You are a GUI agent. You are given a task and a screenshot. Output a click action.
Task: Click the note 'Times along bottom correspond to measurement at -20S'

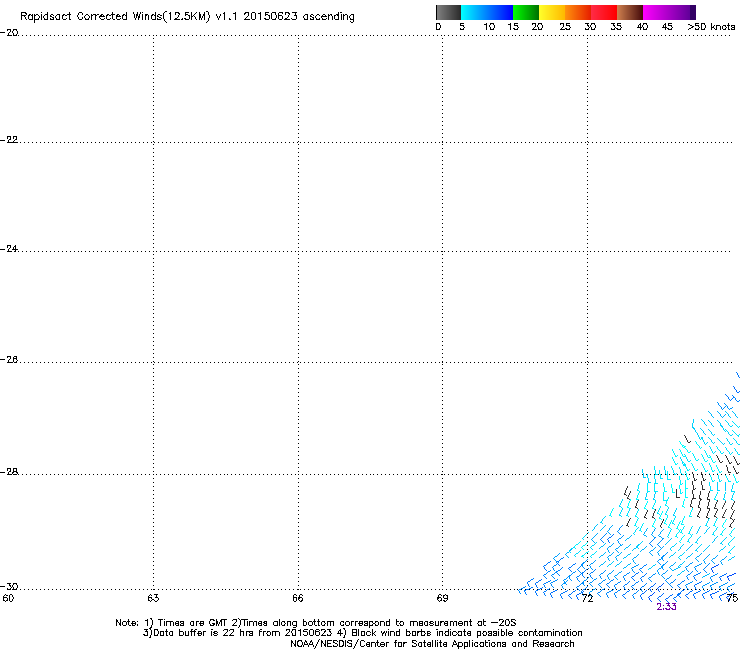(378, 623)
